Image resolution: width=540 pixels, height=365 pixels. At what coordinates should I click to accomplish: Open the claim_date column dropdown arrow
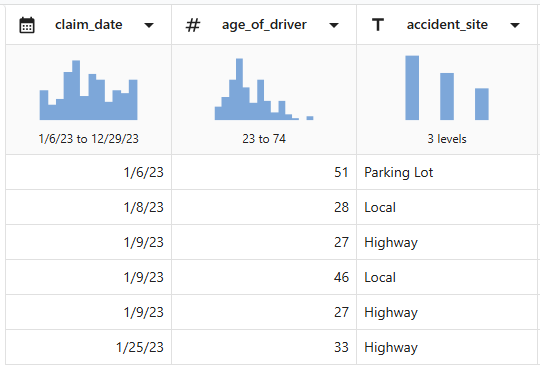click(x=149, y=25)
